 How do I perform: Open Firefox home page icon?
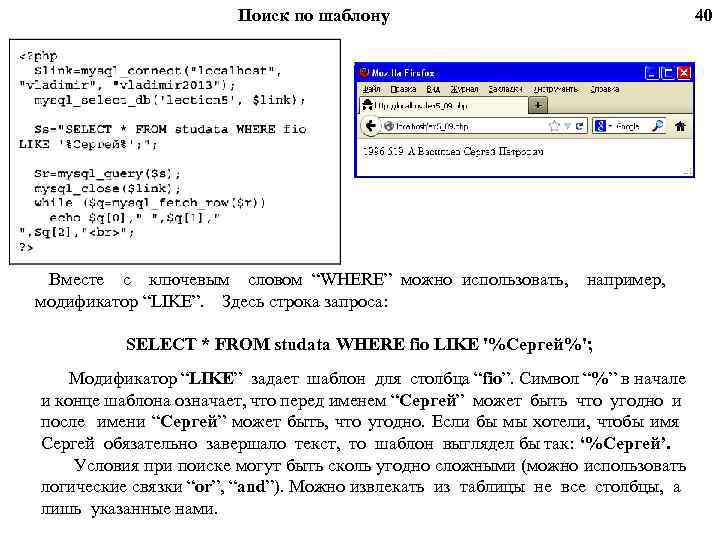coord(680,126)
